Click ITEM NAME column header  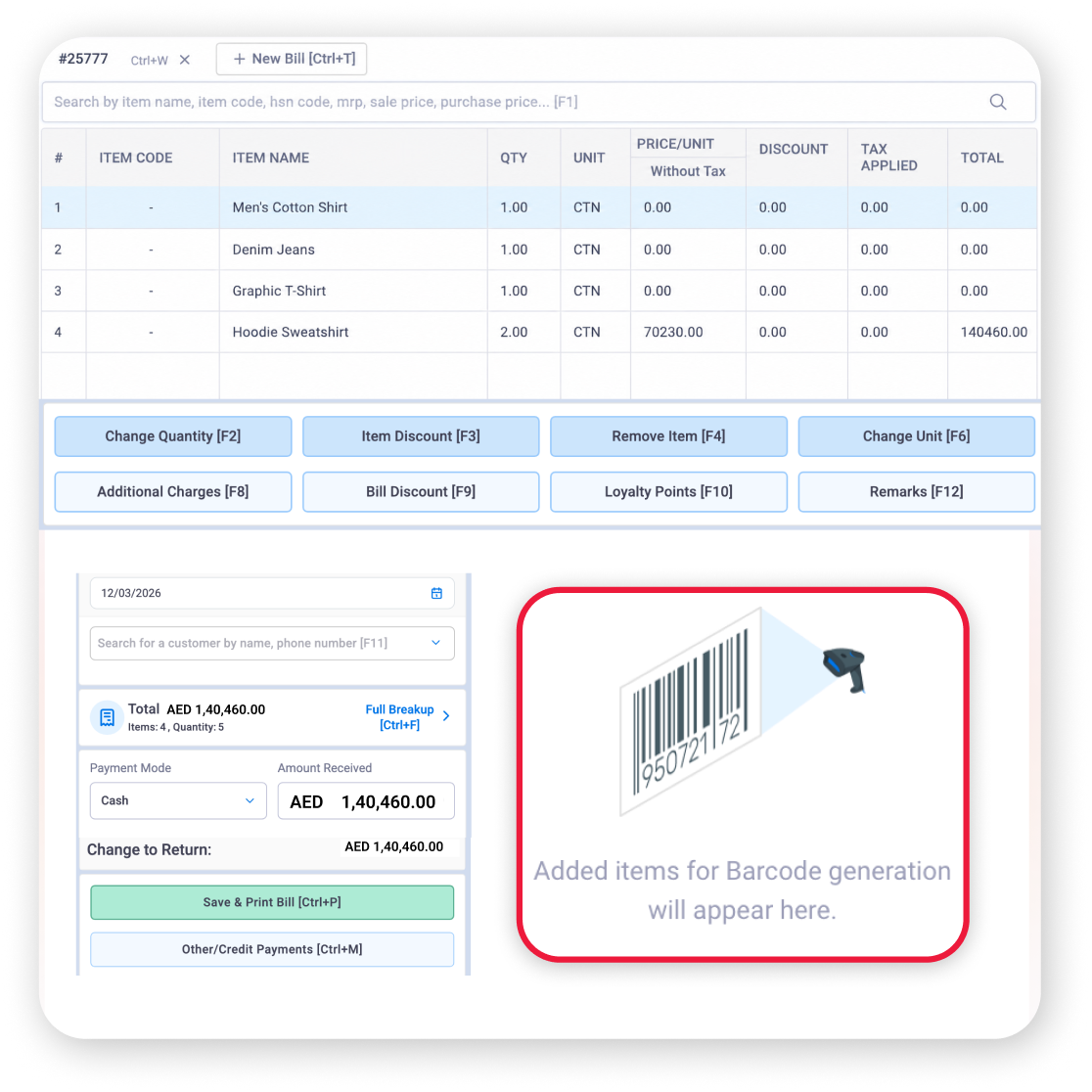tap(271, 159)
